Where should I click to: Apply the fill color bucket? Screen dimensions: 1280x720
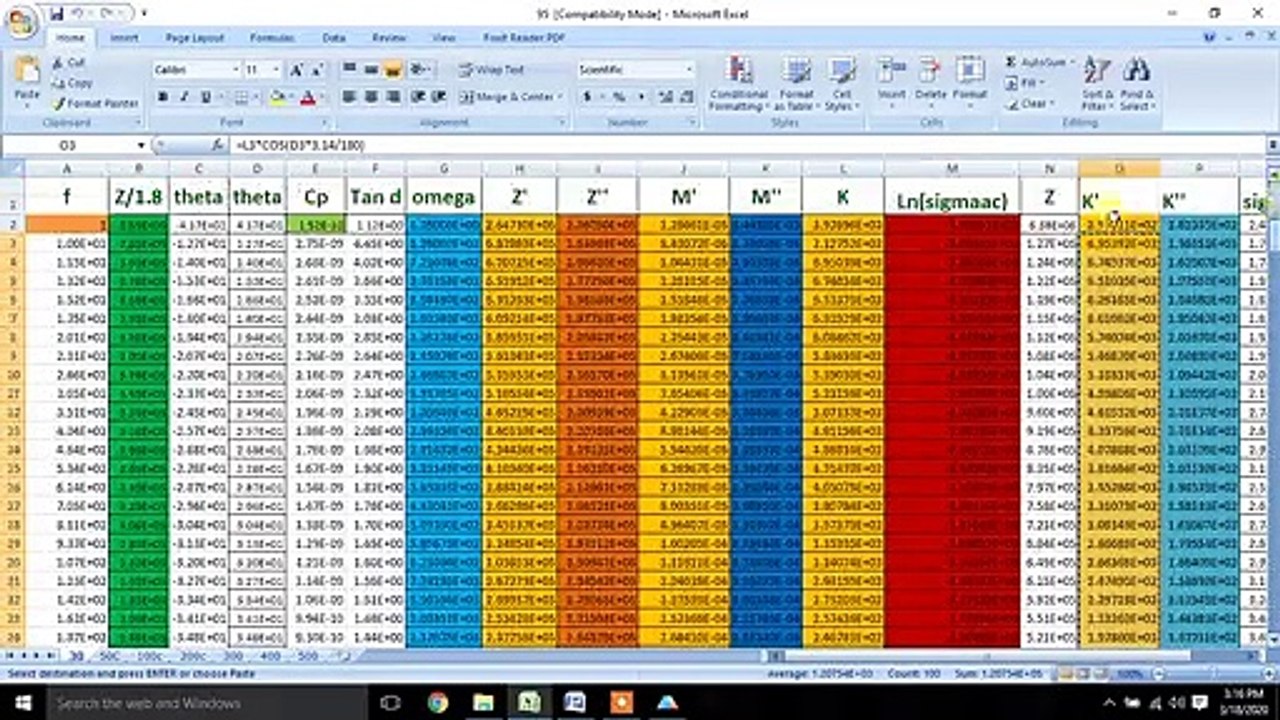point(277,97)
